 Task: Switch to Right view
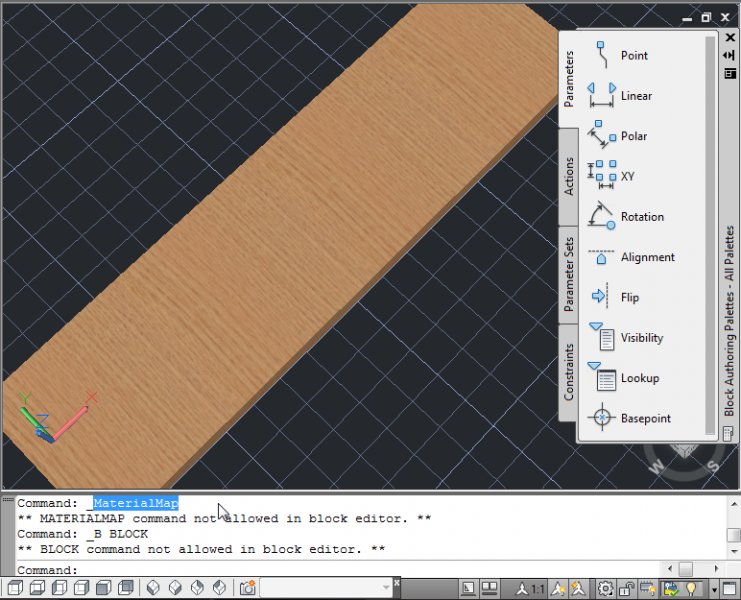(x=81, y=588)
